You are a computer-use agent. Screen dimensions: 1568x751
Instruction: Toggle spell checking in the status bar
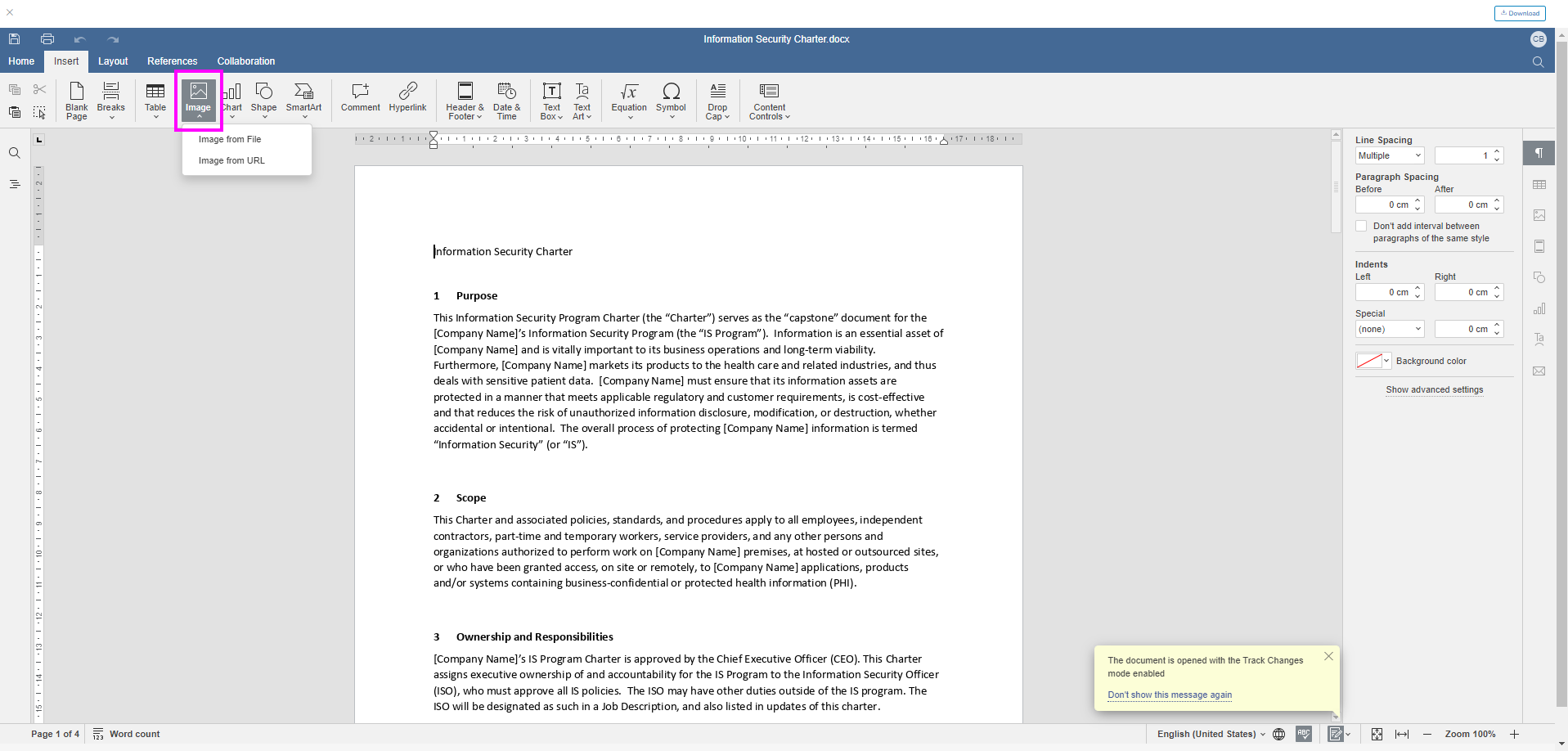[x=1304, y=734]
